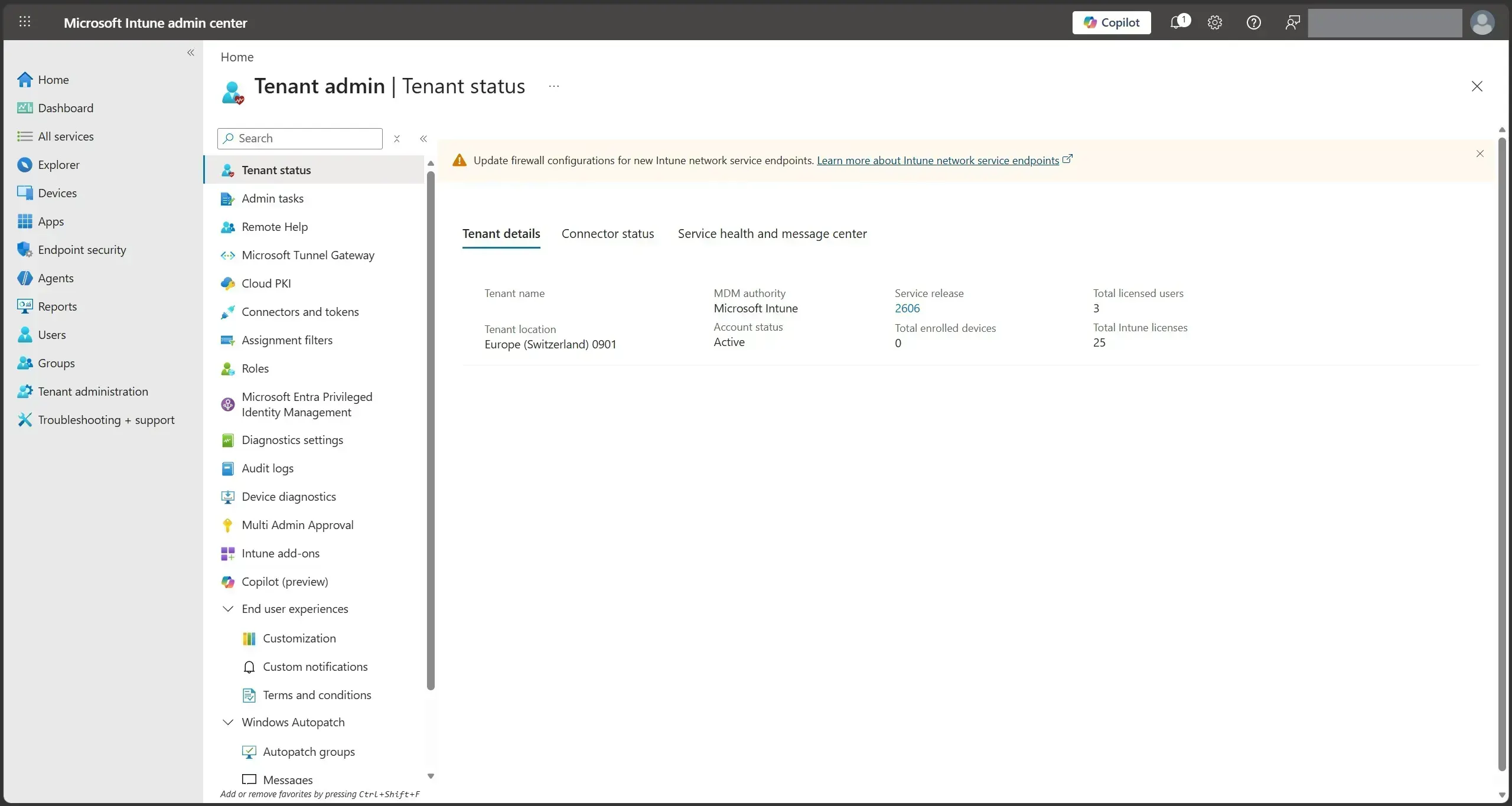Open Intune add-ons icon

[227, 553]
